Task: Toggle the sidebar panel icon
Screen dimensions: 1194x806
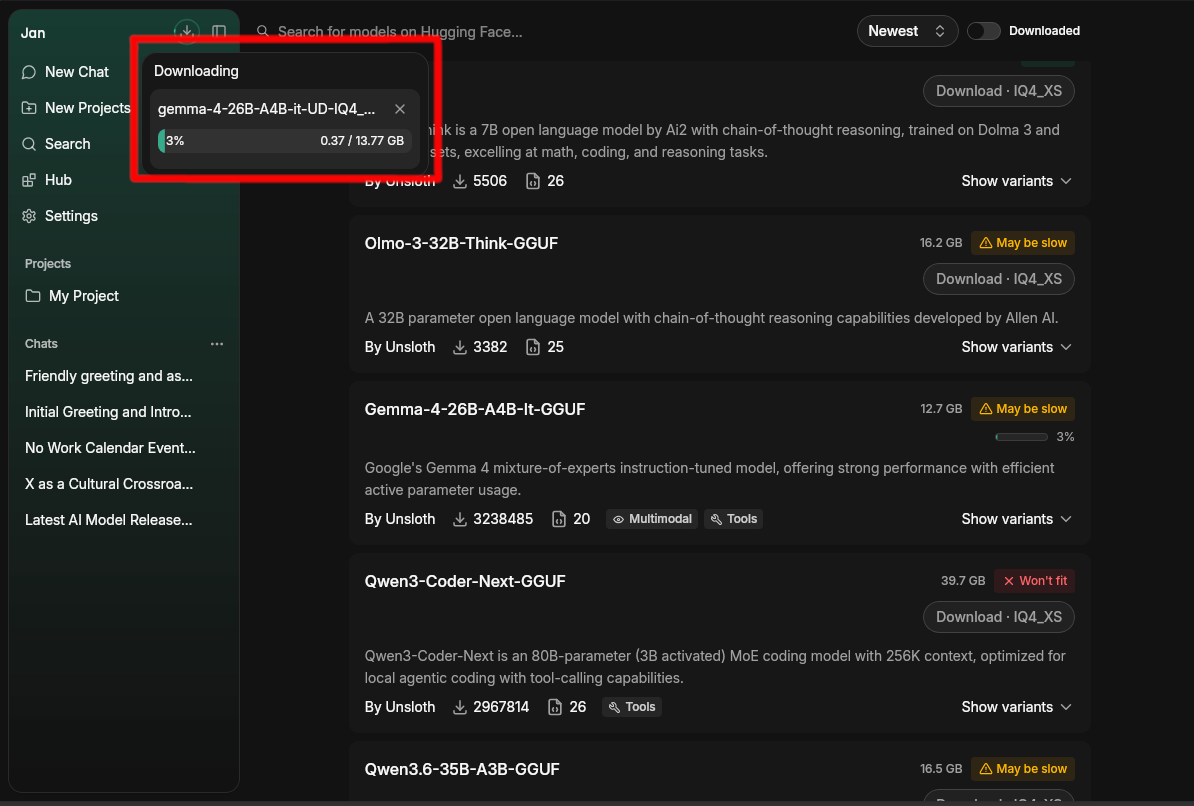Action: 219,32
